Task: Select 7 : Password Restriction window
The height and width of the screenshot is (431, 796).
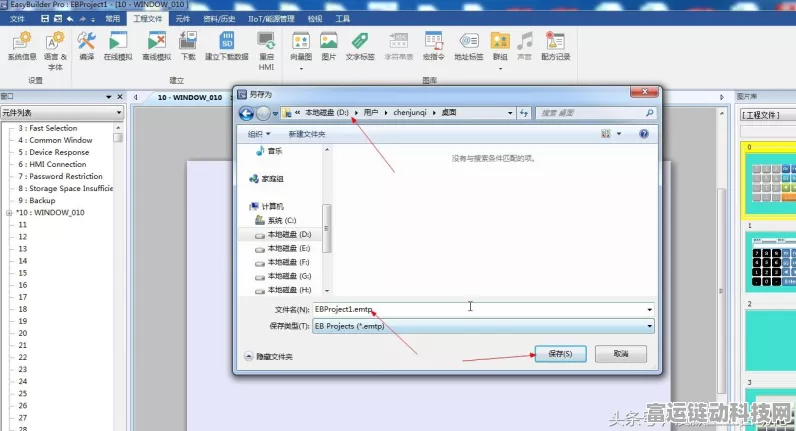Action: pyautogui.click(x=60, y=176)
